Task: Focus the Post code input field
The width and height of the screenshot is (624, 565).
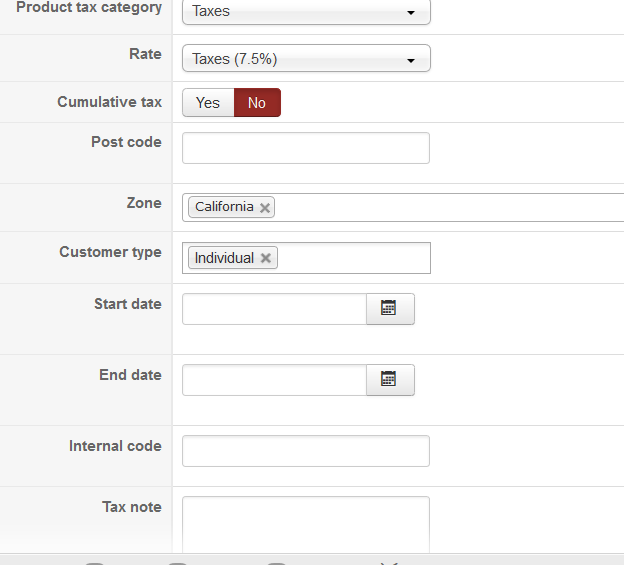Action: (306, 148)
